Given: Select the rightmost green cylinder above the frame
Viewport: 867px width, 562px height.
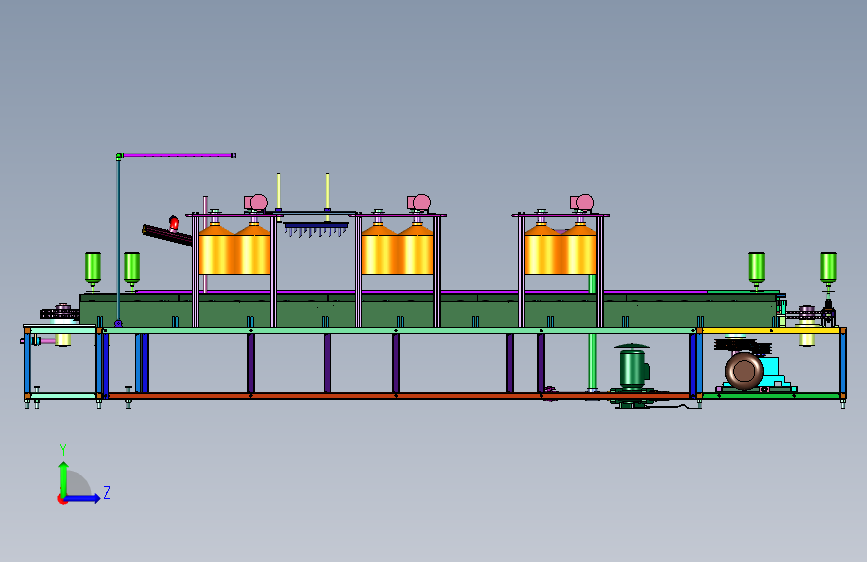Looking at the screenshot, I should (x=828, y=268).
